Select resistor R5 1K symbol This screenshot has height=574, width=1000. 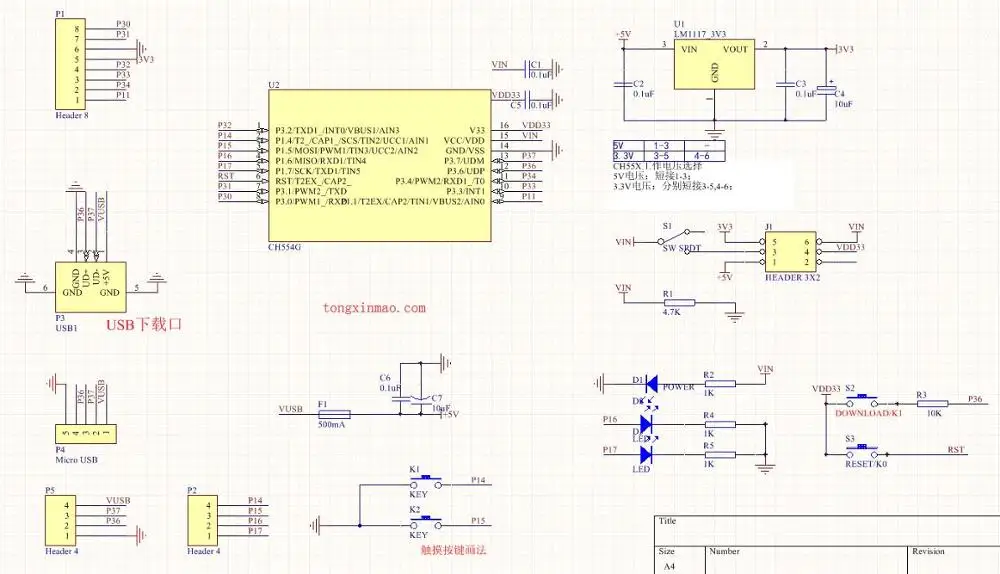tap(719, 455)
